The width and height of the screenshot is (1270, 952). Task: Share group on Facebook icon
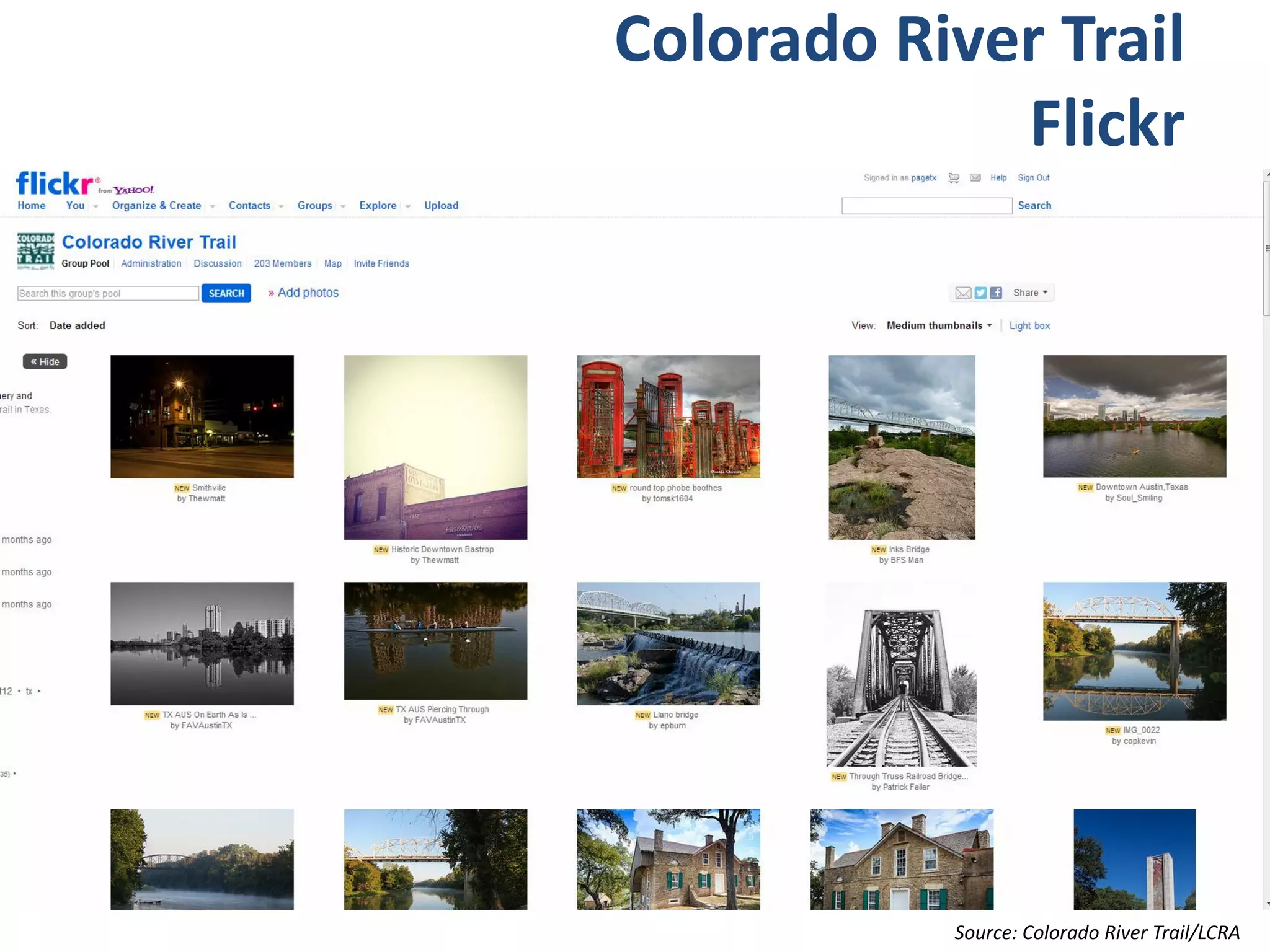[996, 293]
